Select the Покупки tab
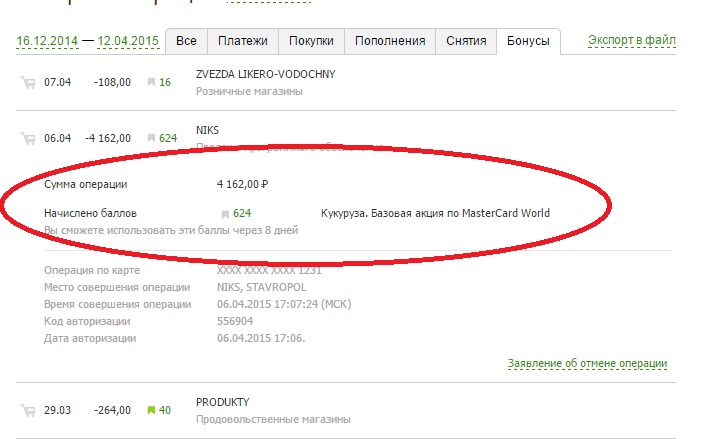 point(311,41)
